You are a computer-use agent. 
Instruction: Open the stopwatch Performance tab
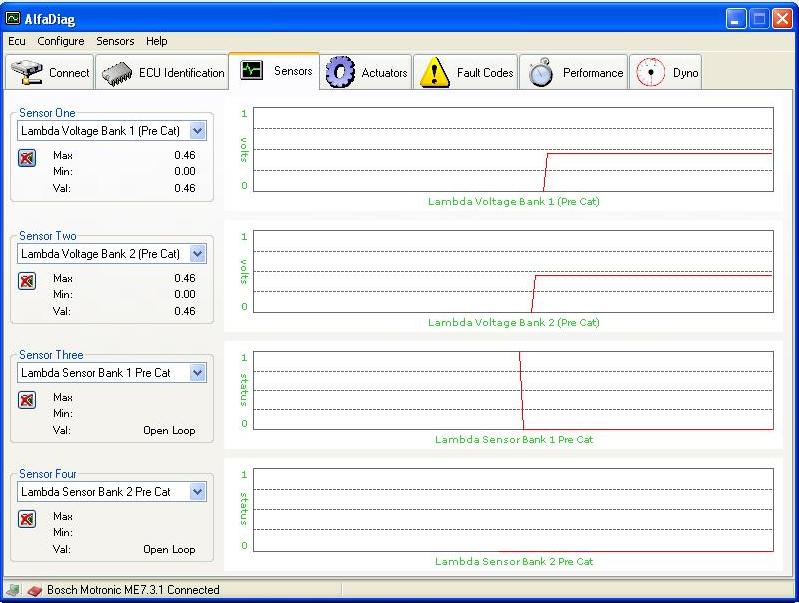click(x=574, y=72)
